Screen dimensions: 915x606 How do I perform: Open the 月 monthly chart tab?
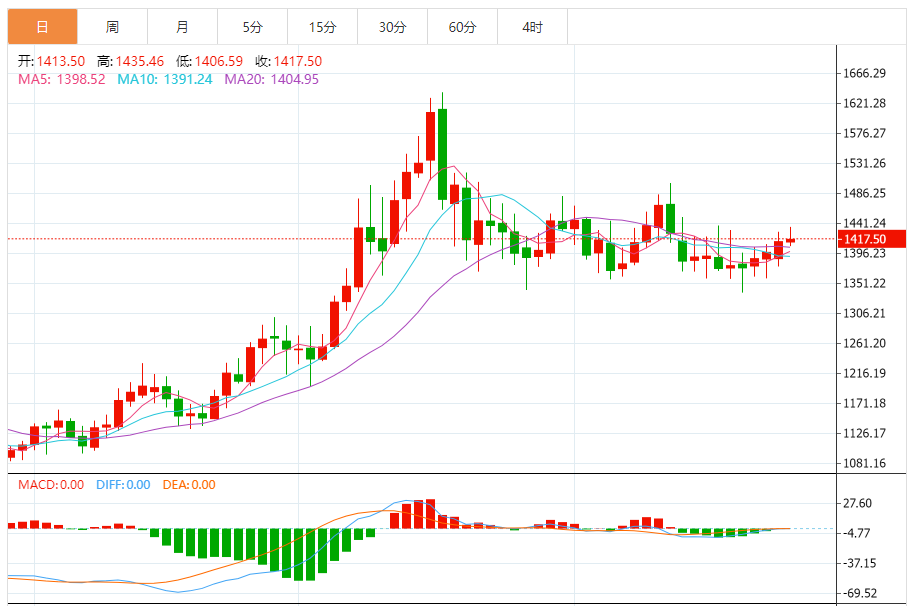coord(182,27)
